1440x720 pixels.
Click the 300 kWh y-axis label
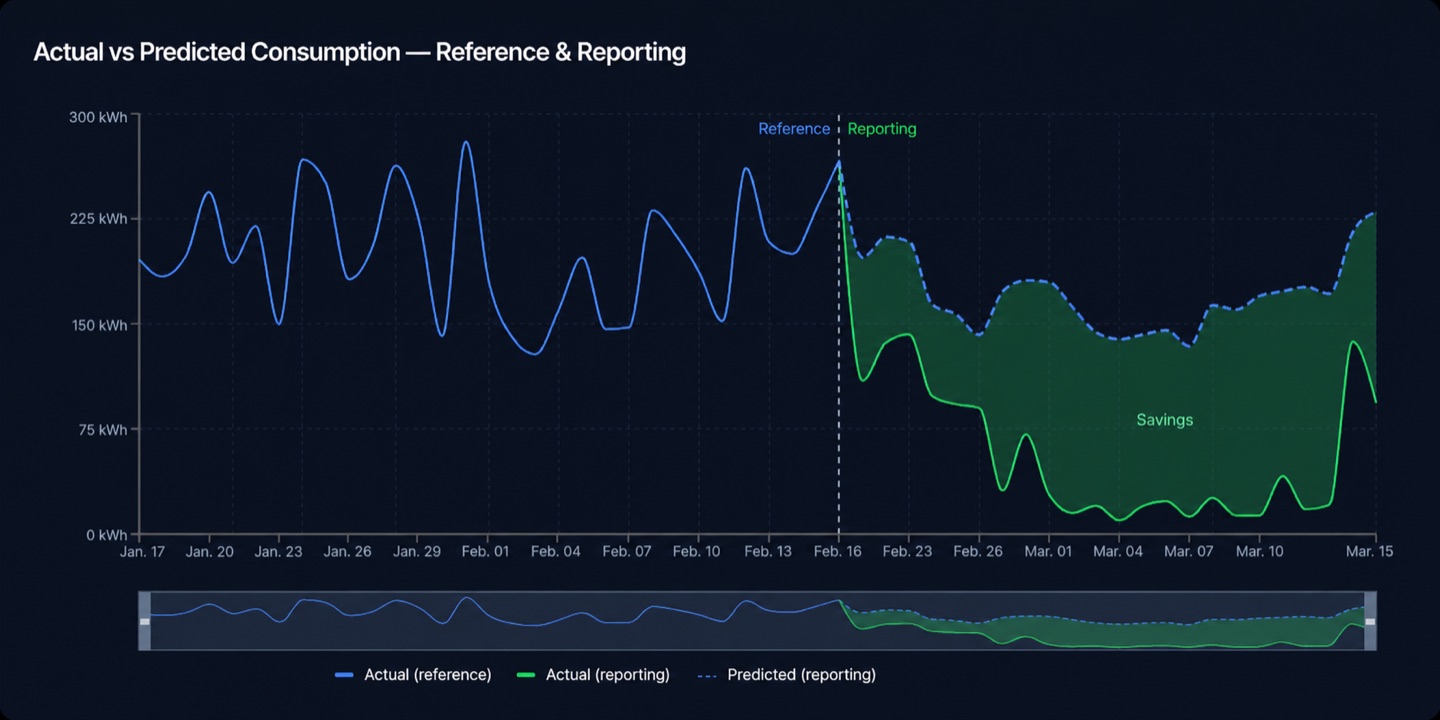pos(98,117)
